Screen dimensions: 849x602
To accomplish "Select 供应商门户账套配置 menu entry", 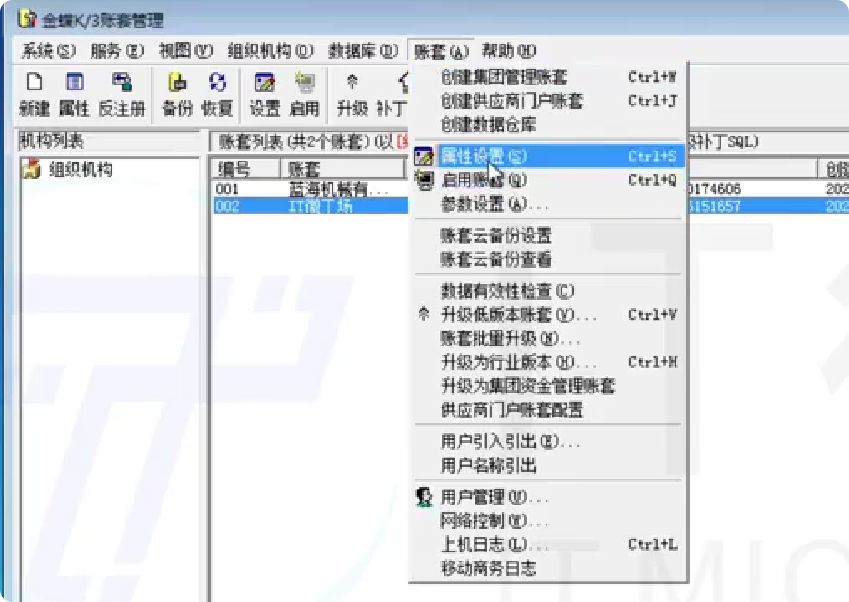I will coord(548,409).
